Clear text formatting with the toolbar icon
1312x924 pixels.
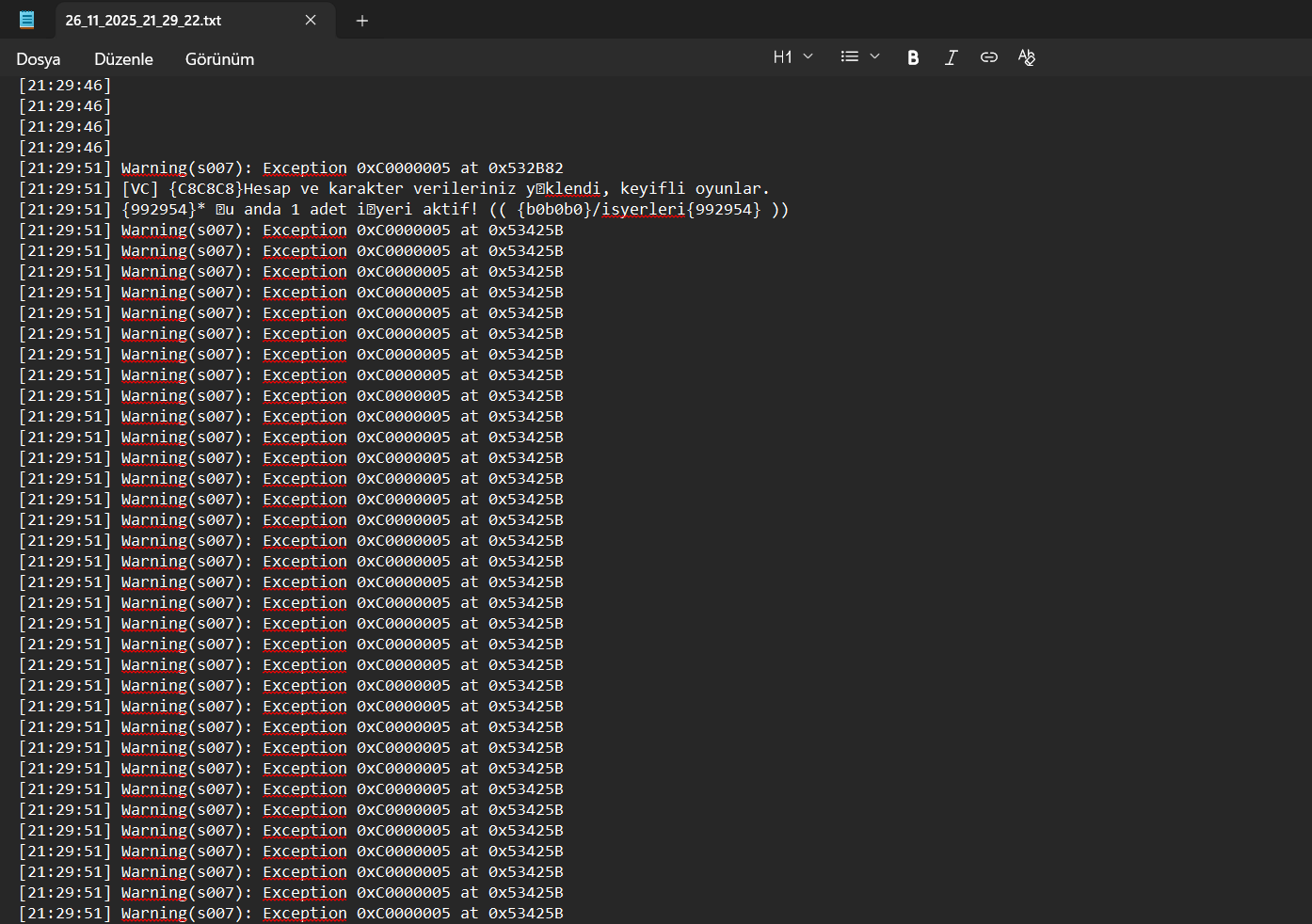1027,57
